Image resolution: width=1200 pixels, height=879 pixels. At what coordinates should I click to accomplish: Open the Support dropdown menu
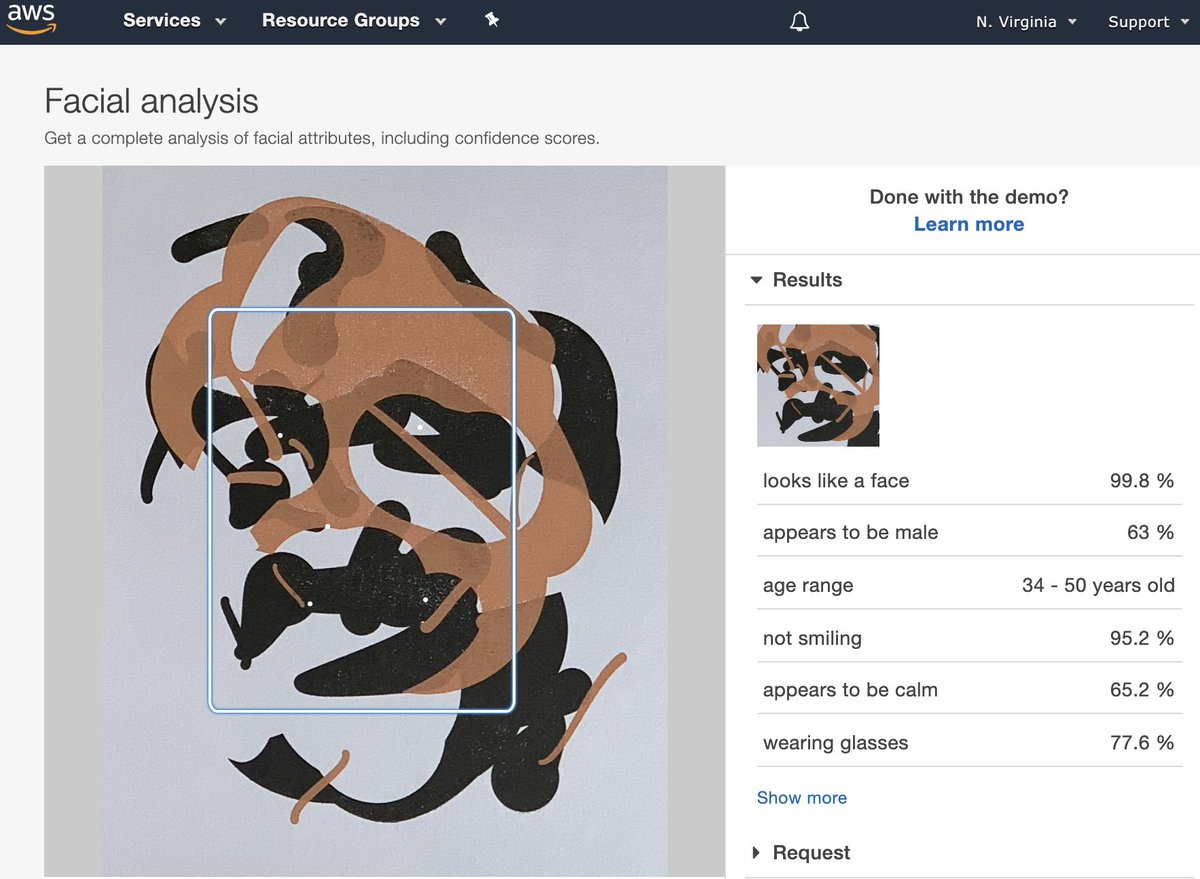tap(1148, 21)
